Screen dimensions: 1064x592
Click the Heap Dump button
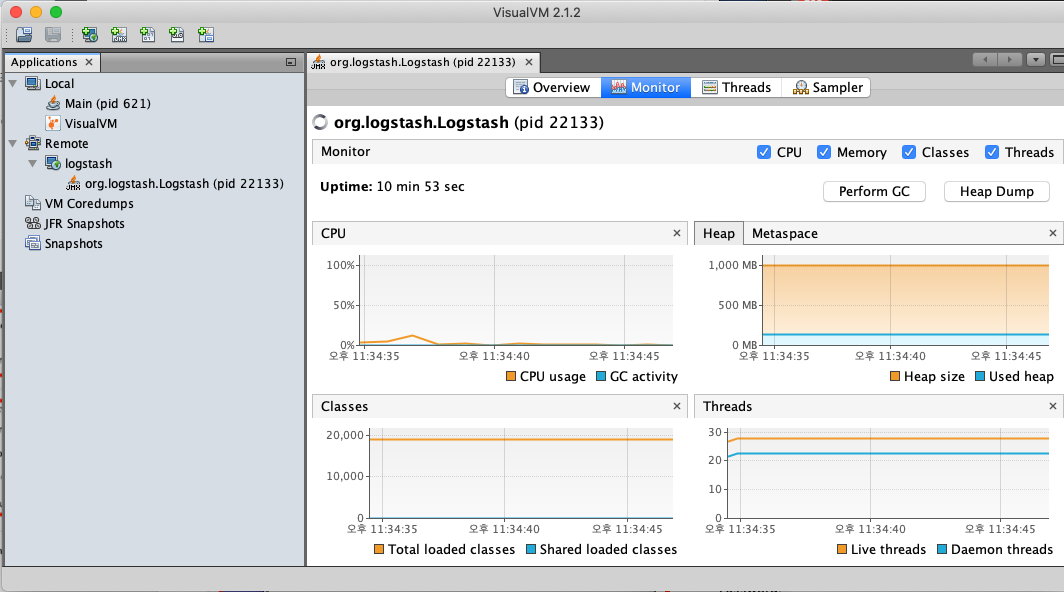click(996, 191)
